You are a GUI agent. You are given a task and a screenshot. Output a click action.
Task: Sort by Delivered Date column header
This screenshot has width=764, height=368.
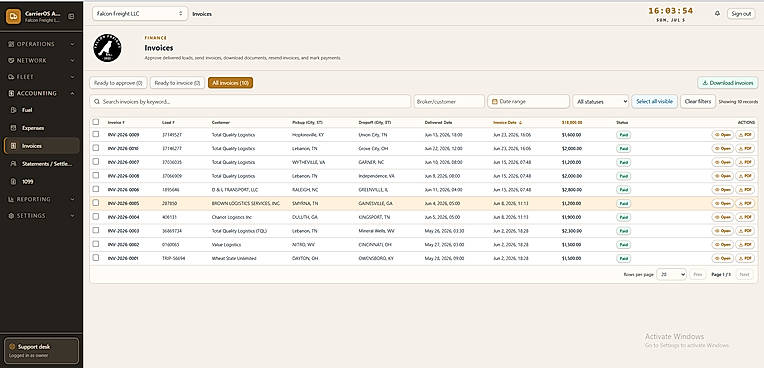pos(438,122)
